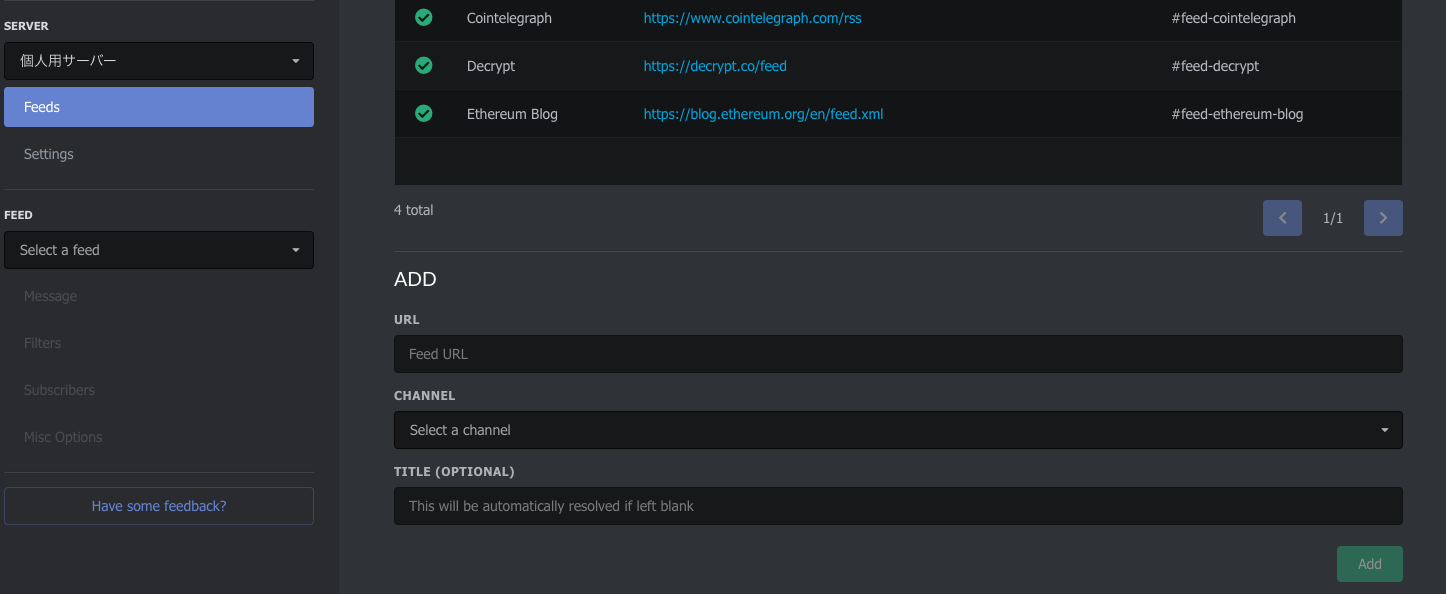Click the Have some feedback? button

pos(159,506)
